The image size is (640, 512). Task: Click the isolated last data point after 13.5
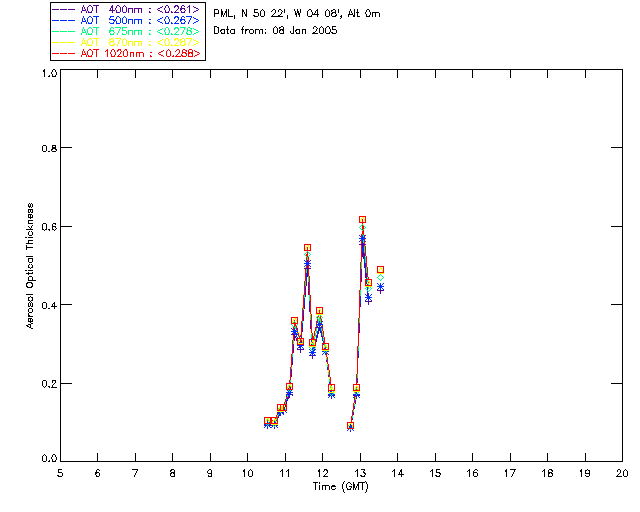point(380,269)
